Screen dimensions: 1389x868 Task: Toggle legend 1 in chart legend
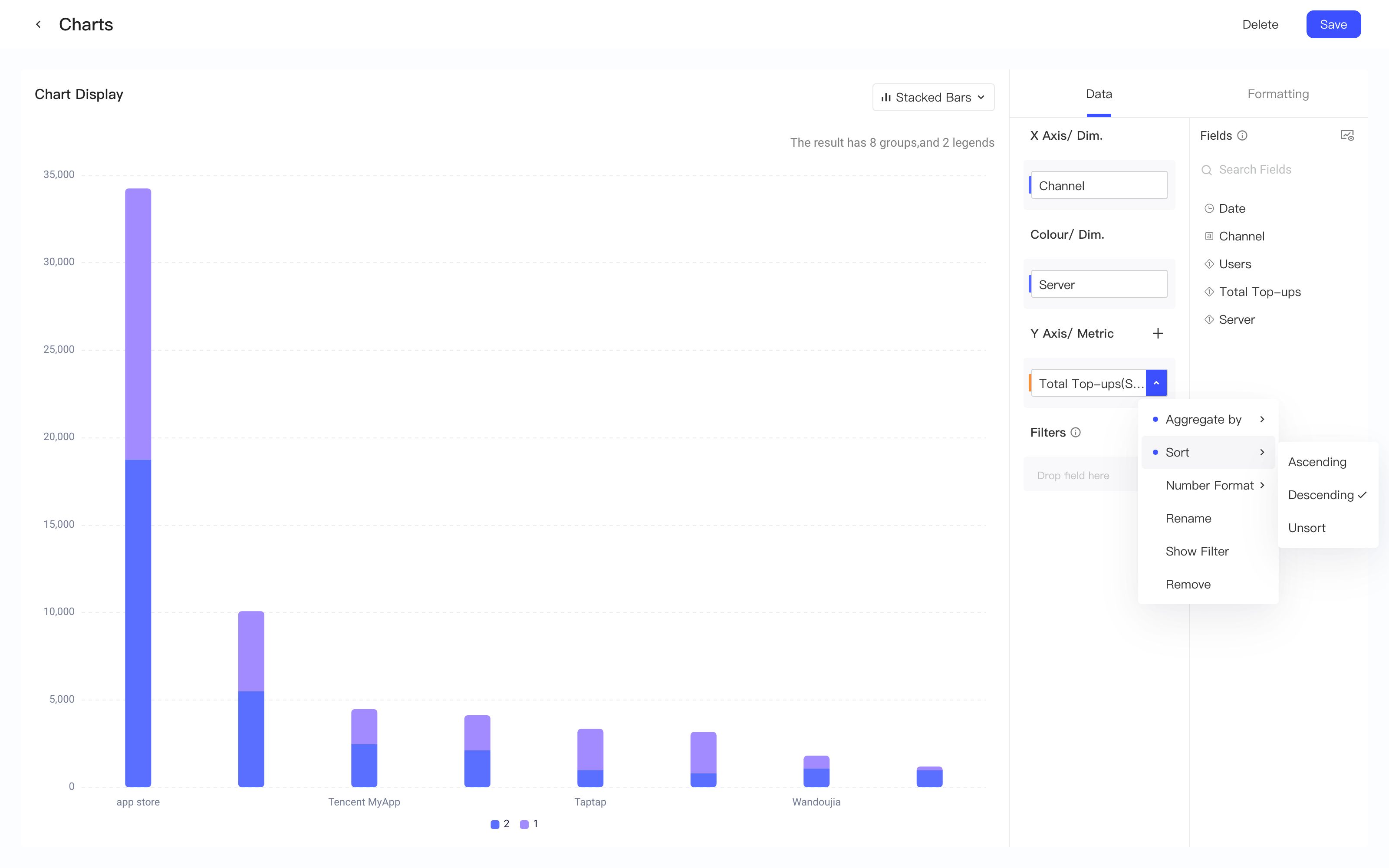point(529,824)
